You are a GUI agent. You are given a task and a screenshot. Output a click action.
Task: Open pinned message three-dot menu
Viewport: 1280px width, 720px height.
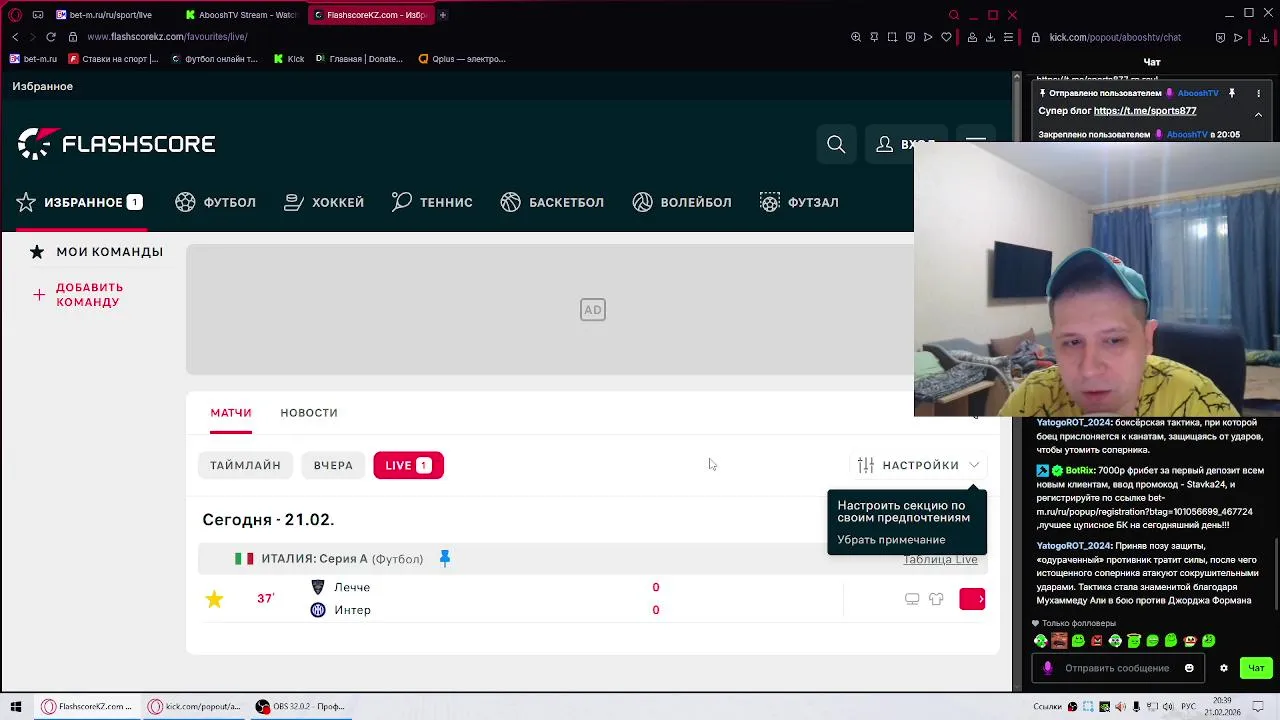click(1258, 93)
